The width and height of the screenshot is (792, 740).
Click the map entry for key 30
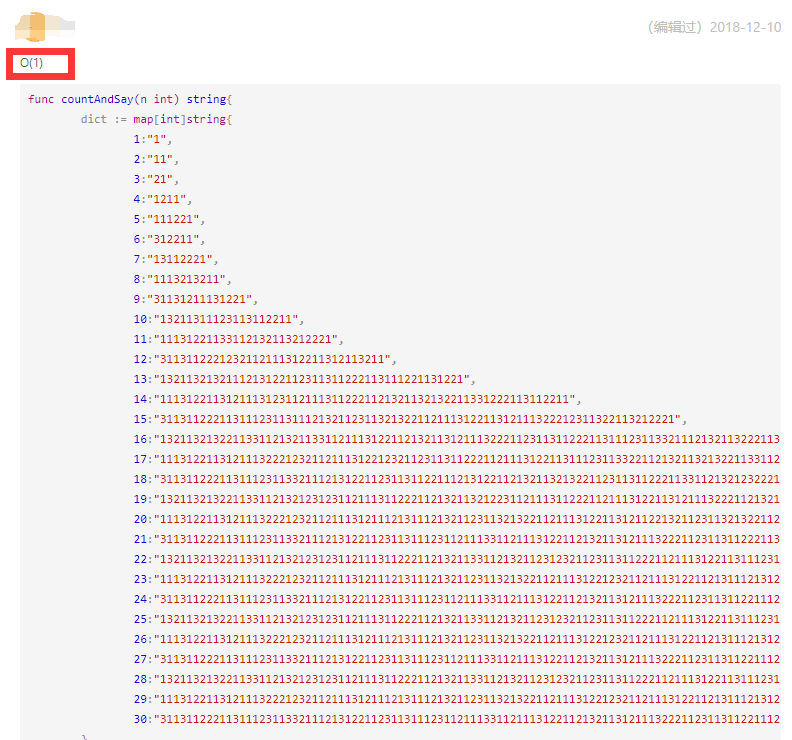(457, 719)
